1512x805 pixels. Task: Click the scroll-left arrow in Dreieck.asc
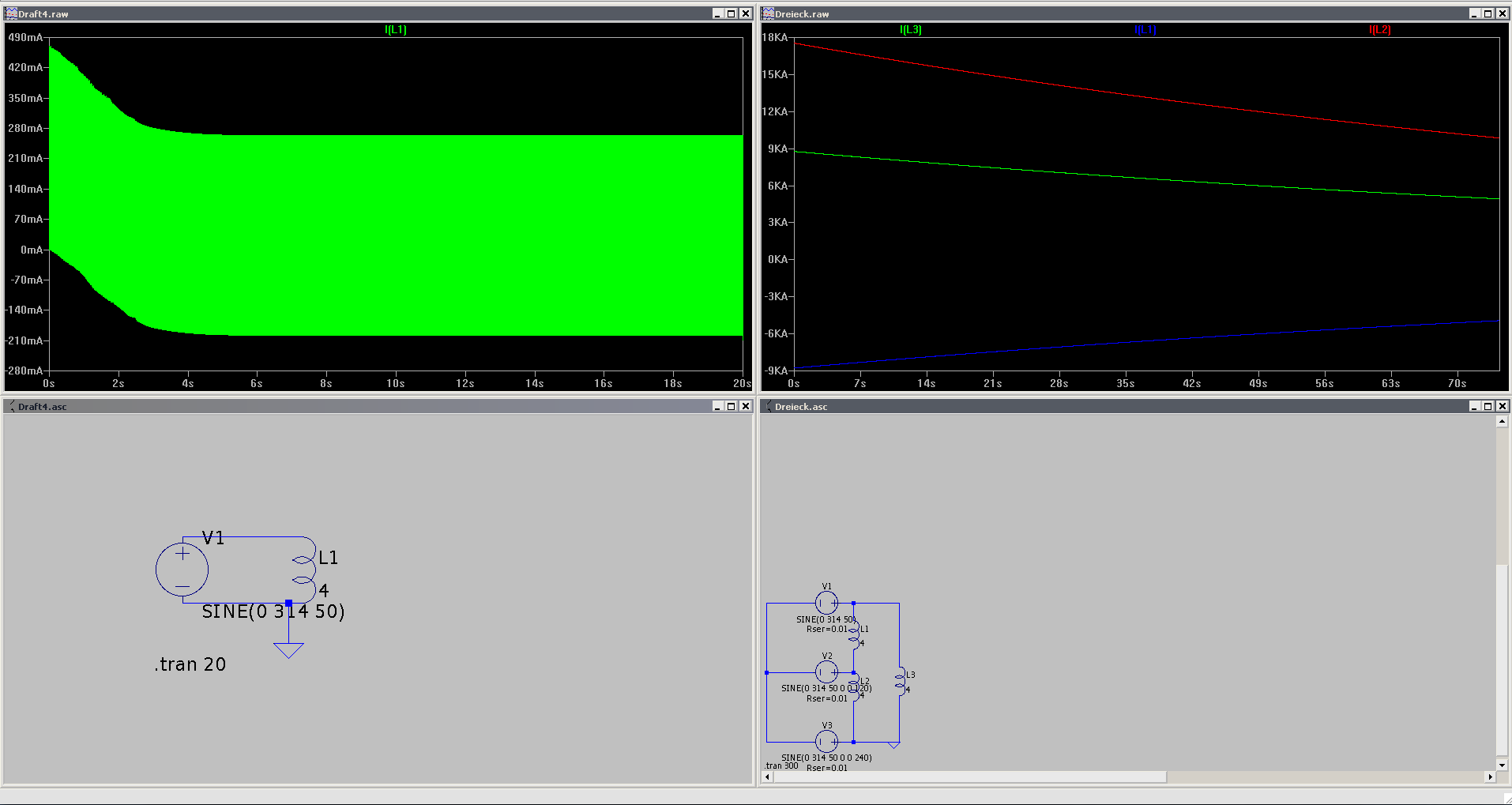click(767, 777)
